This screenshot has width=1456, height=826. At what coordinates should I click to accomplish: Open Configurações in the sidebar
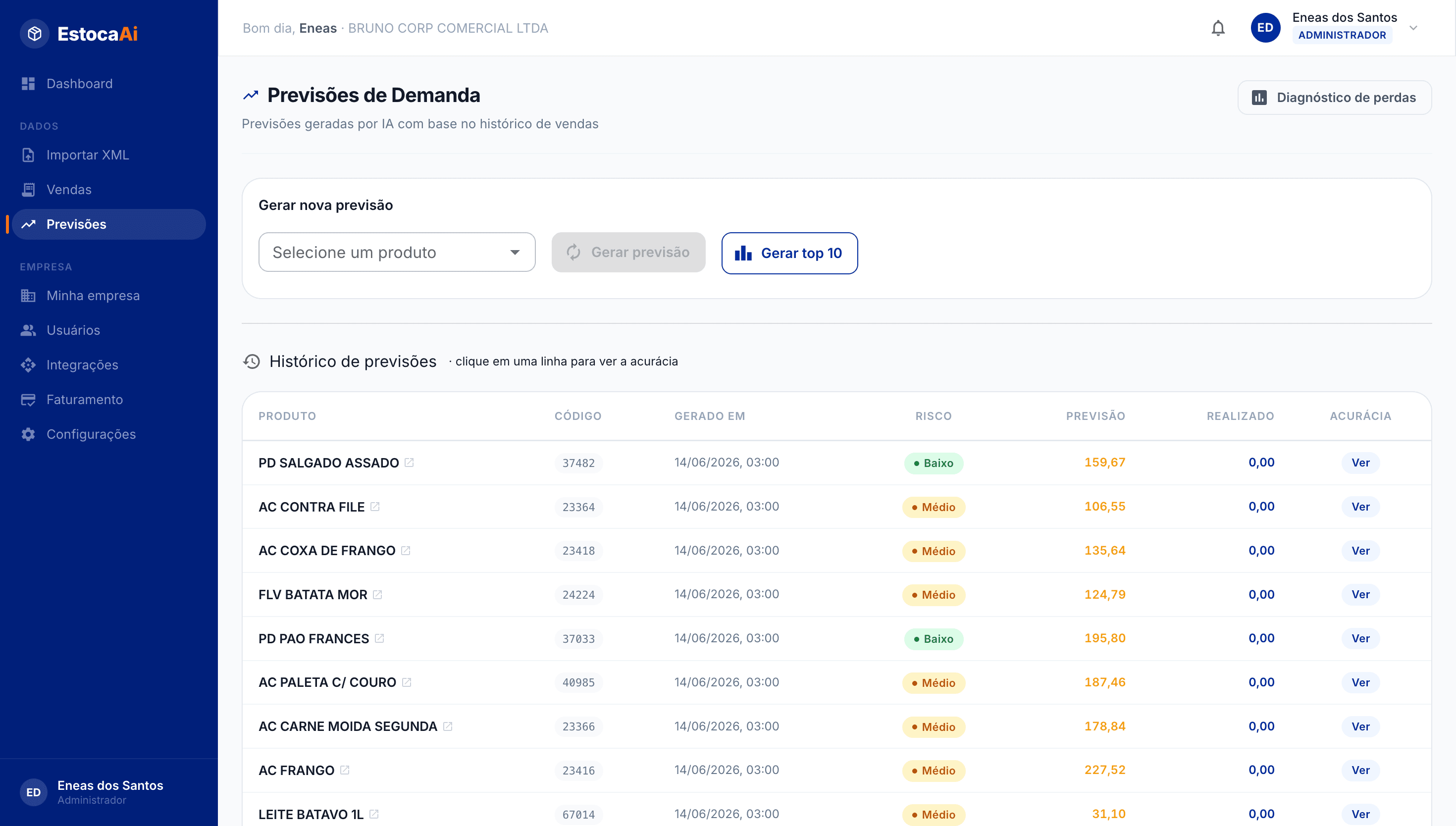coord(109,434)
